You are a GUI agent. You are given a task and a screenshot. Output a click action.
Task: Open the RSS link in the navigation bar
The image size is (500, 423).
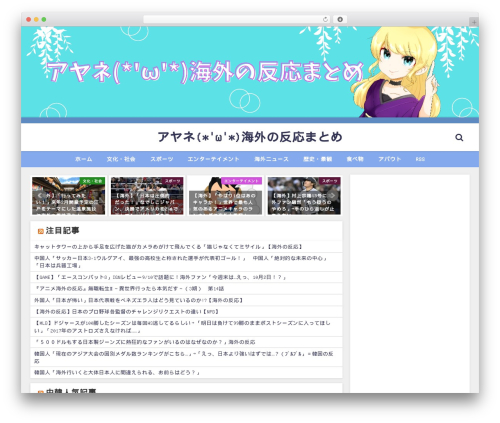420,159
